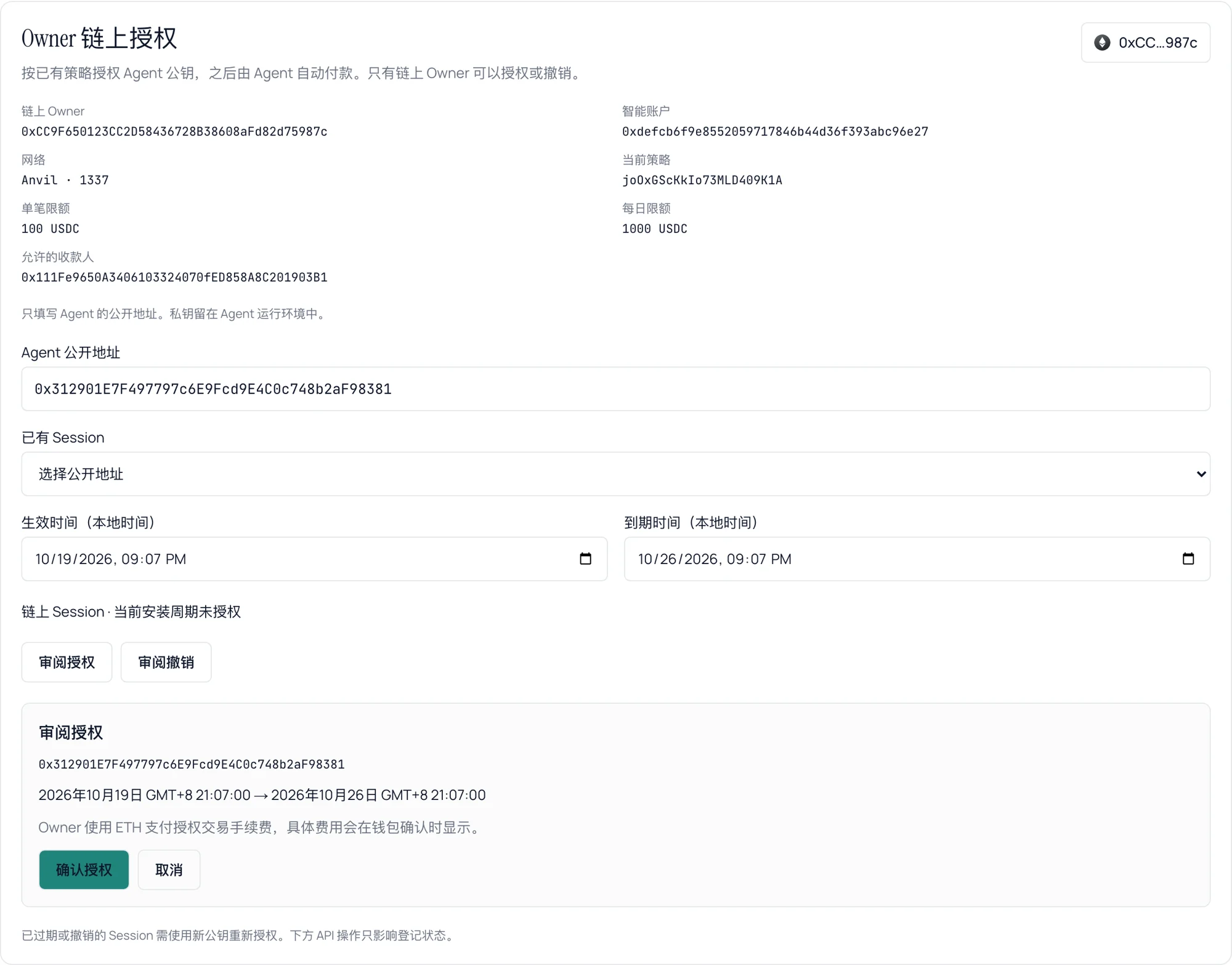Expand the 选择公开地址 session dropdown
Image resolution: width=1232 pixels, height=965 pixels.
[616, 474]
